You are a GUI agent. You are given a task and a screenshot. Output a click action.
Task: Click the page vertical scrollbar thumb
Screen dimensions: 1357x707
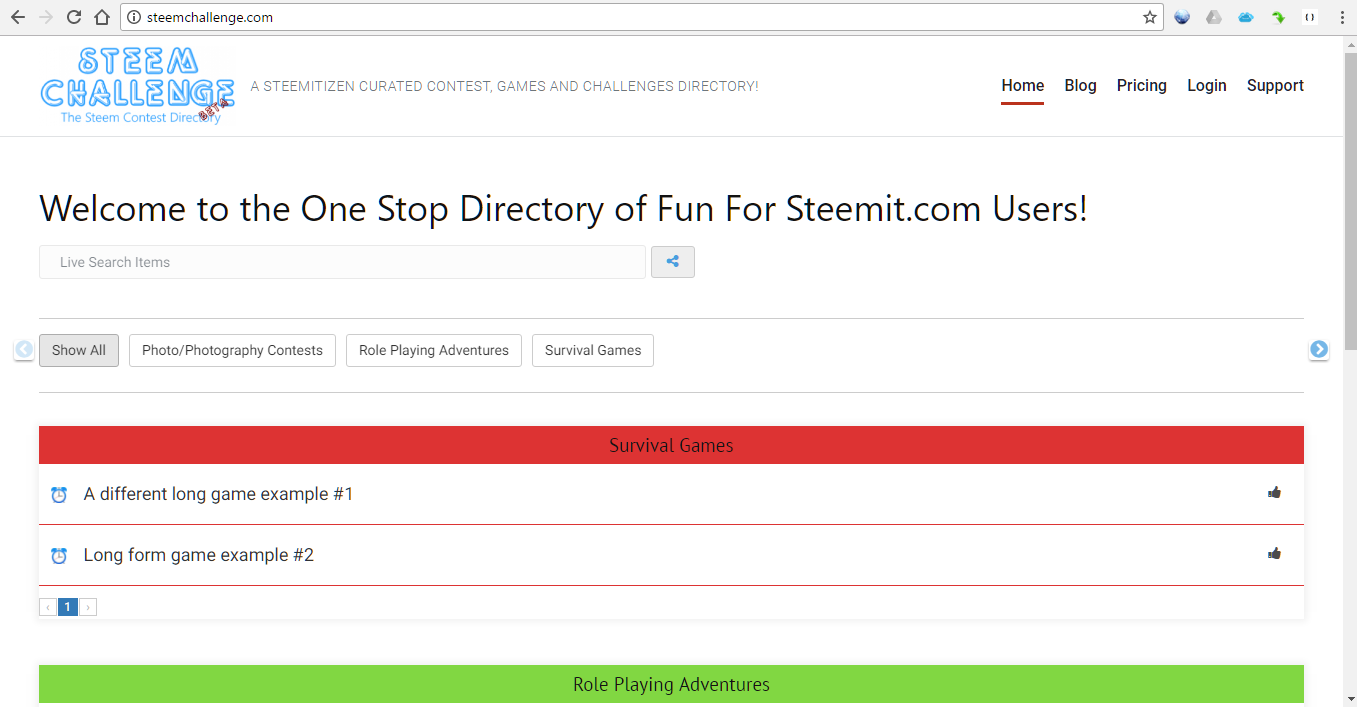[1350, 200]
